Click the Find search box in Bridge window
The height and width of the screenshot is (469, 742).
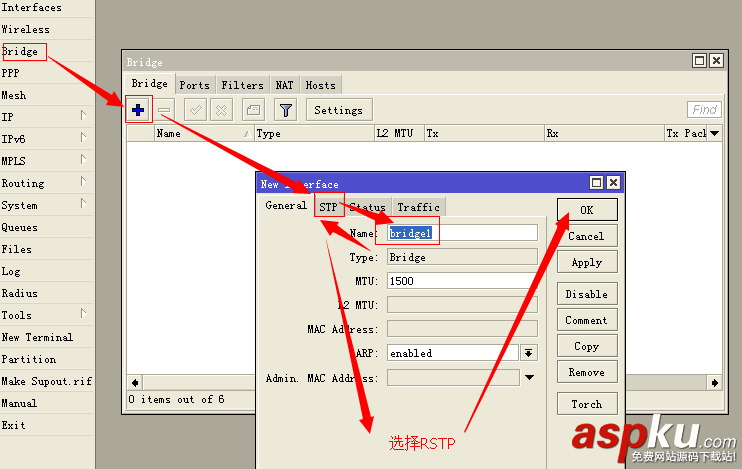pyautogui.click(x=704, y=110)
